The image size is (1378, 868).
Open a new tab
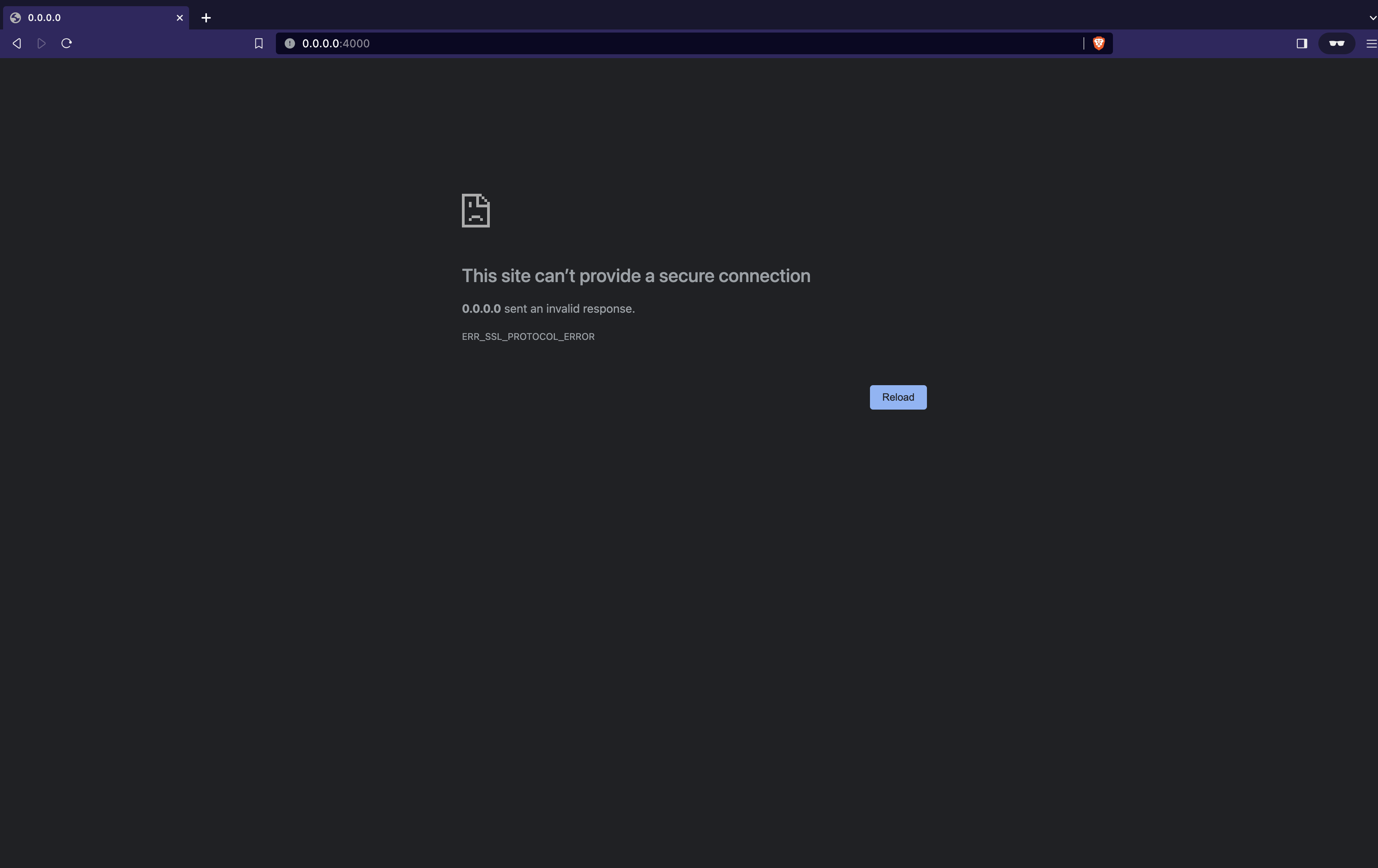pos(206,18)
